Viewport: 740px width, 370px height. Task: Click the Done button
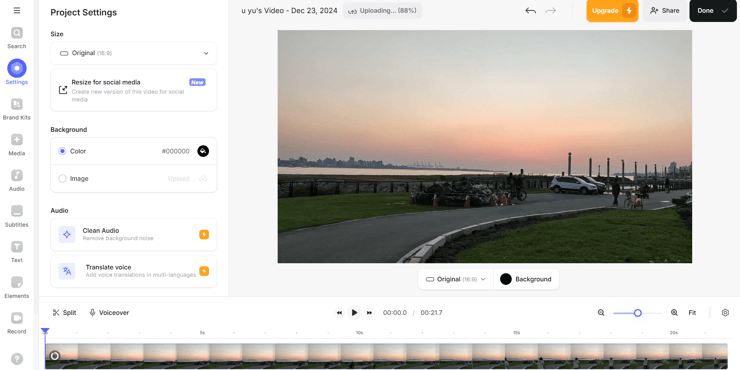tap(713, 10)
